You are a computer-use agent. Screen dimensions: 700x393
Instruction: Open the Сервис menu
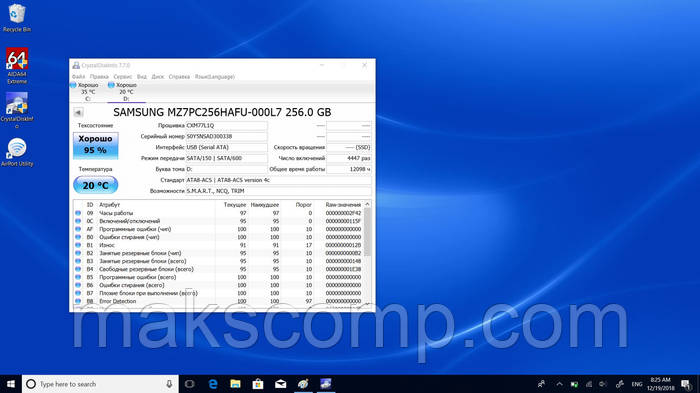pos(122,77)
